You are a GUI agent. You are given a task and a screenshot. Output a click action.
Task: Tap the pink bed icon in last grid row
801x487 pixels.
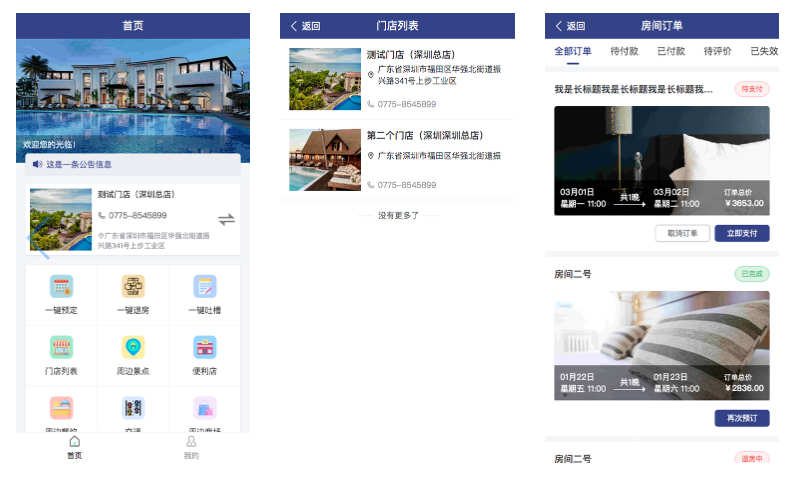click(x=61, y=408)
